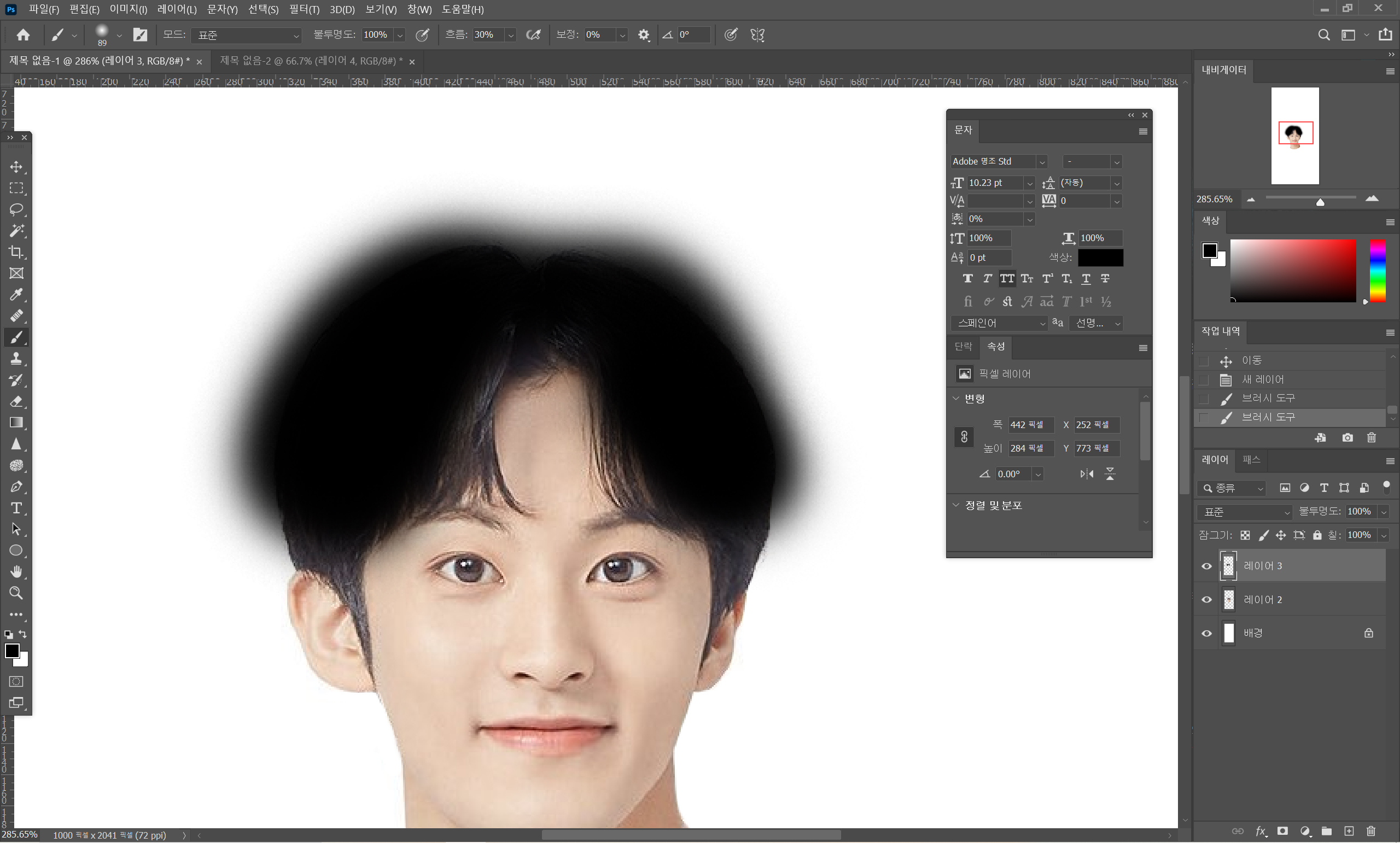Select the Eraser tool
The image size is (1400, 843).
[x=16, y=402]
